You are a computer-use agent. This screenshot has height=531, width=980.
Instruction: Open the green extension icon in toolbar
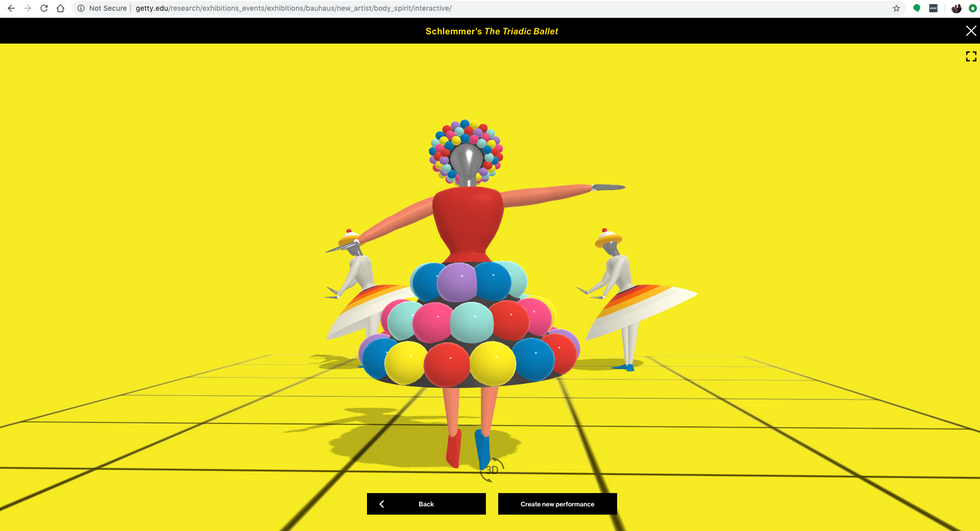pos(917,8)
